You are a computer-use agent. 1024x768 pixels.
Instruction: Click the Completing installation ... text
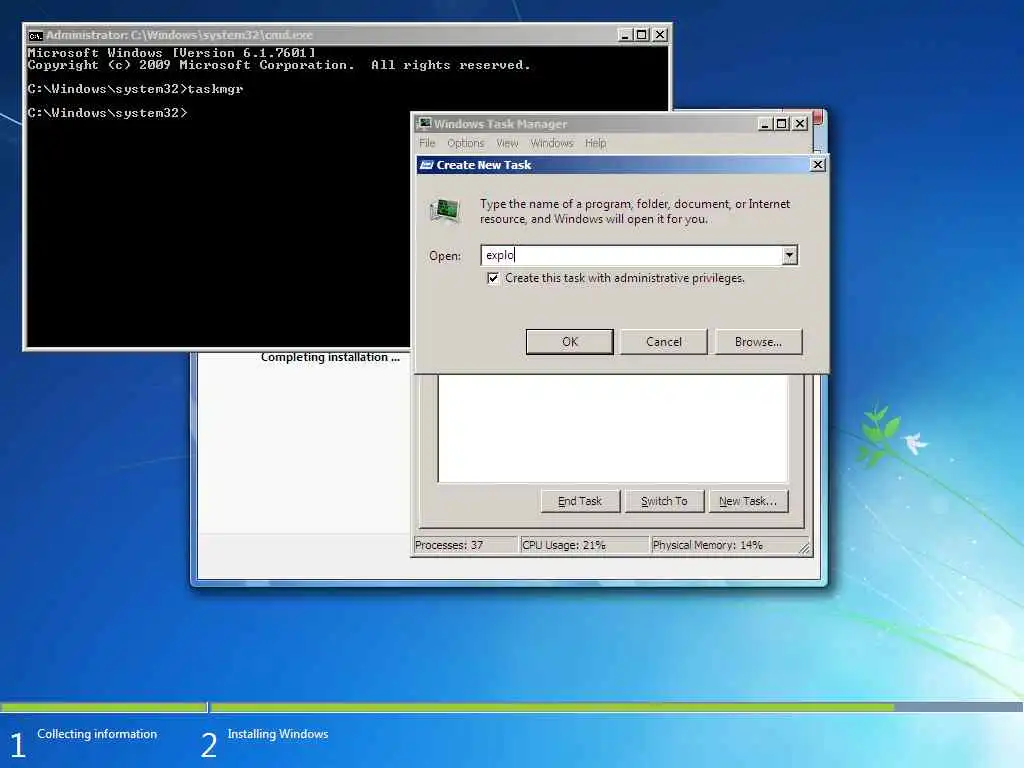(330, 357)
